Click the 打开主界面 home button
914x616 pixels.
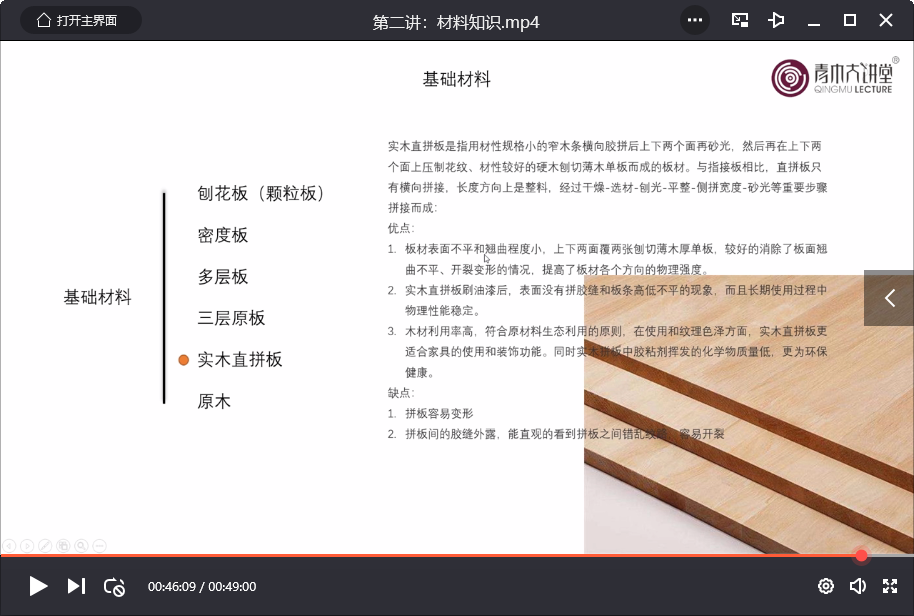point(80,20)
